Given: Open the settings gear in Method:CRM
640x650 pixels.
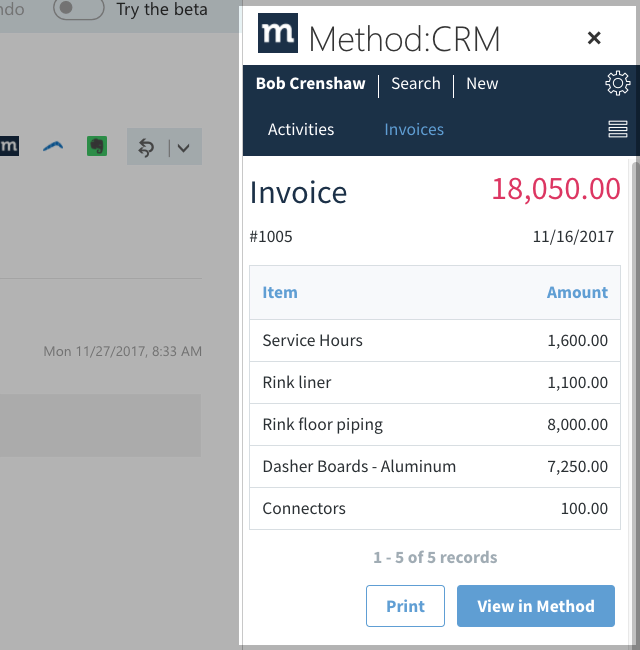Looking at the screenshot, I should pyautogui.click(x=618, y=83).
